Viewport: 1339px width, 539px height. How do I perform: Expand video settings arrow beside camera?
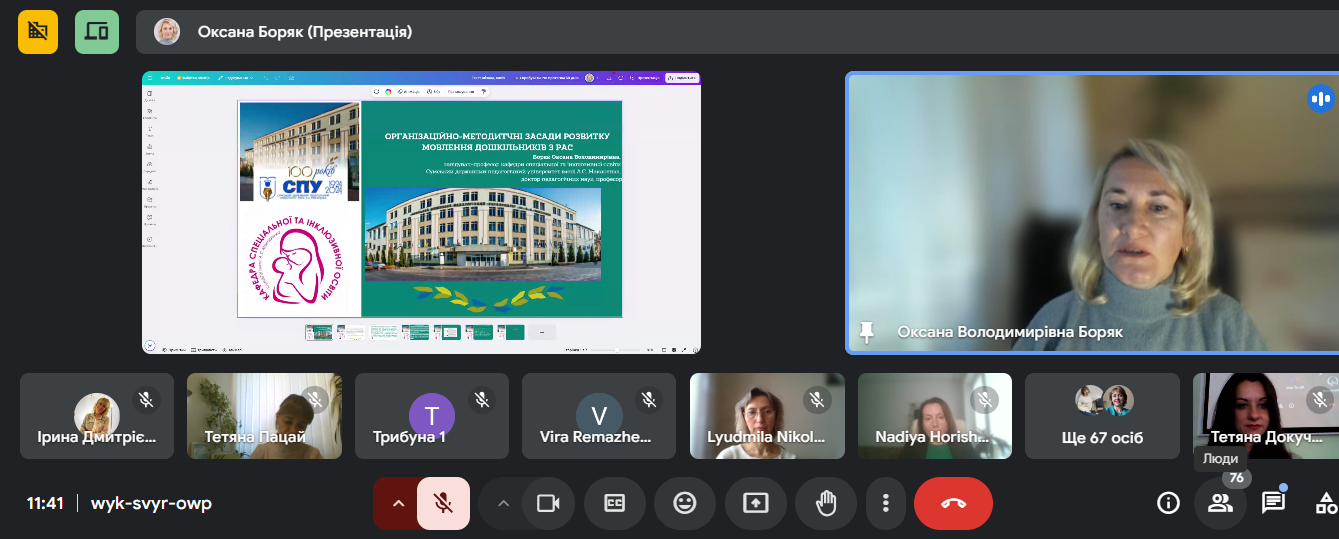coord(503,503)
